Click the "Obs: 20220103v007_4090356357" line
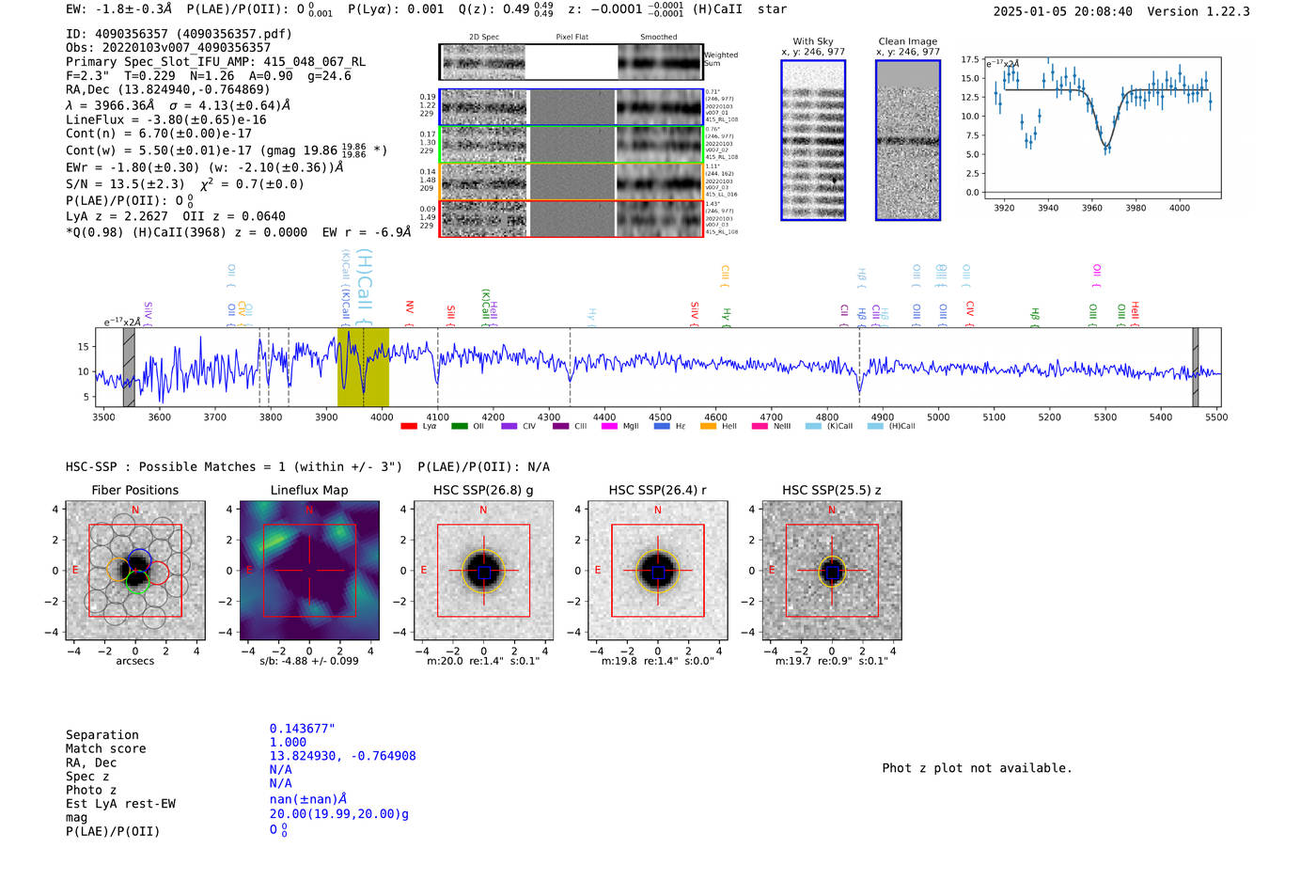The height and width of the screenshot is (896, 1316). pos(168,47)
